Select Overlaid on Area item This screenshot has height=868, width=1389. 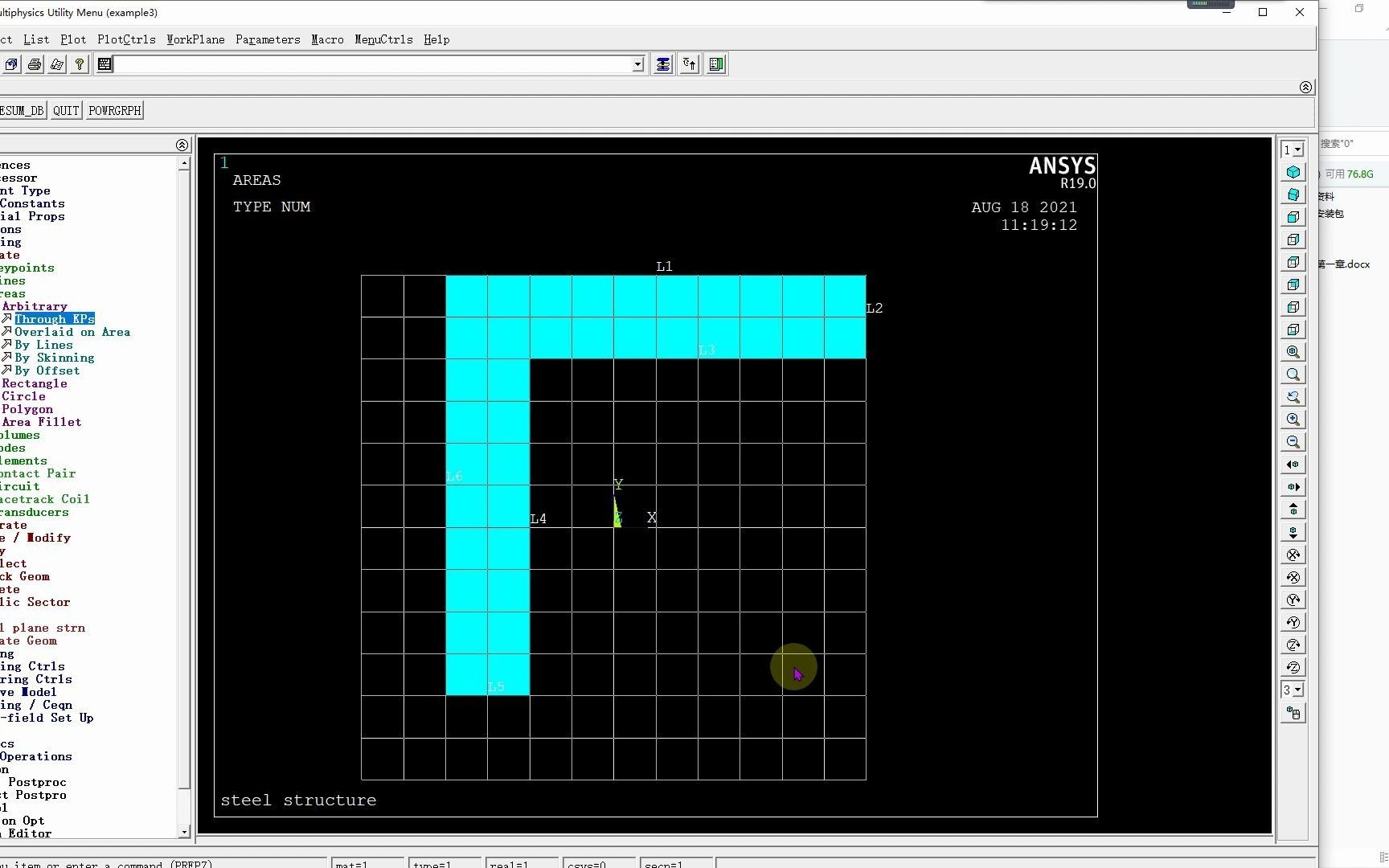tap(72, 332)
